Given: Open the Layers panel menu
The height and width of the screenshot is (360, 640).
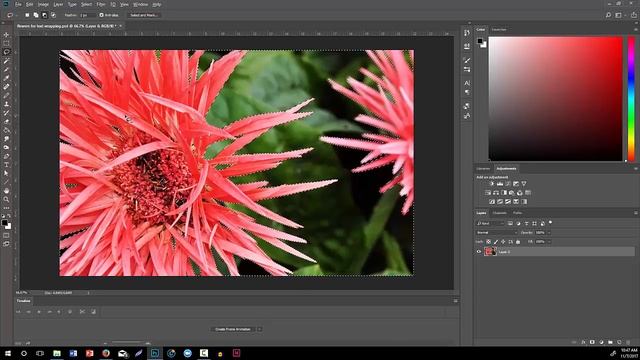Looking at the screenshot, I should (x=636, y=213).
